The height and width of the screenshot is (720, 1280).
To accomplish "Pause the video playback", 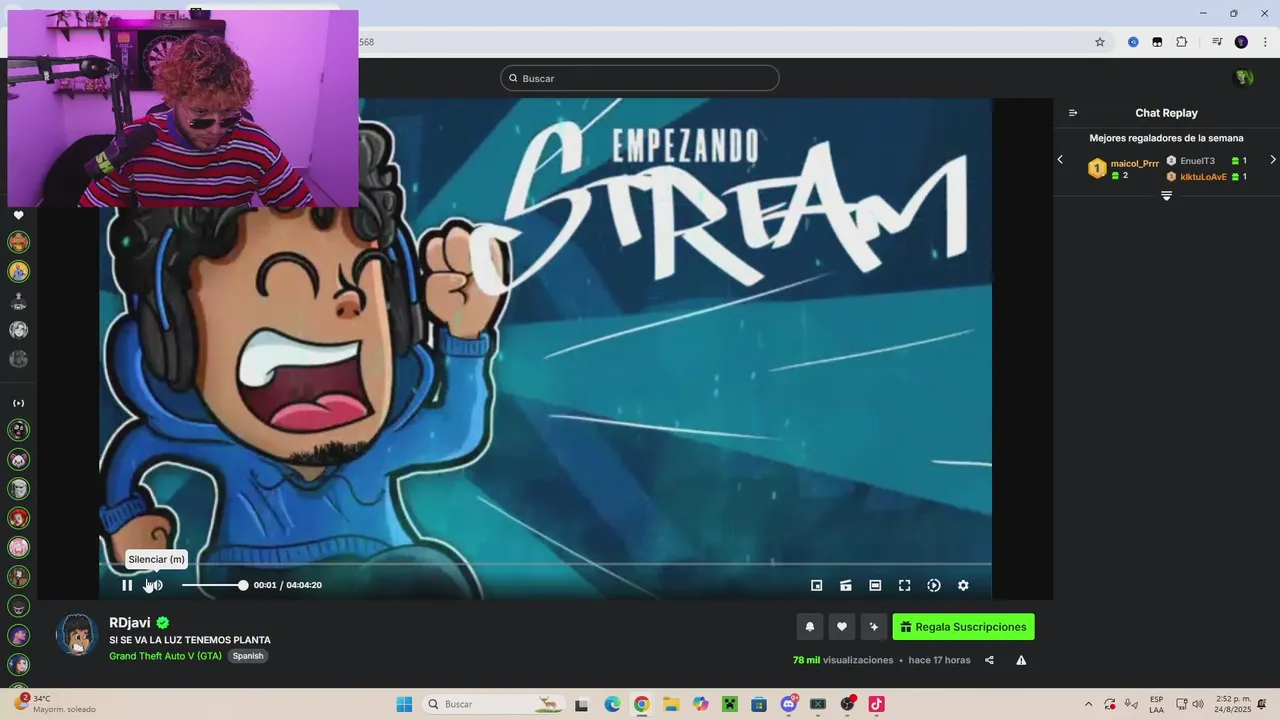I will click(127, 585).
